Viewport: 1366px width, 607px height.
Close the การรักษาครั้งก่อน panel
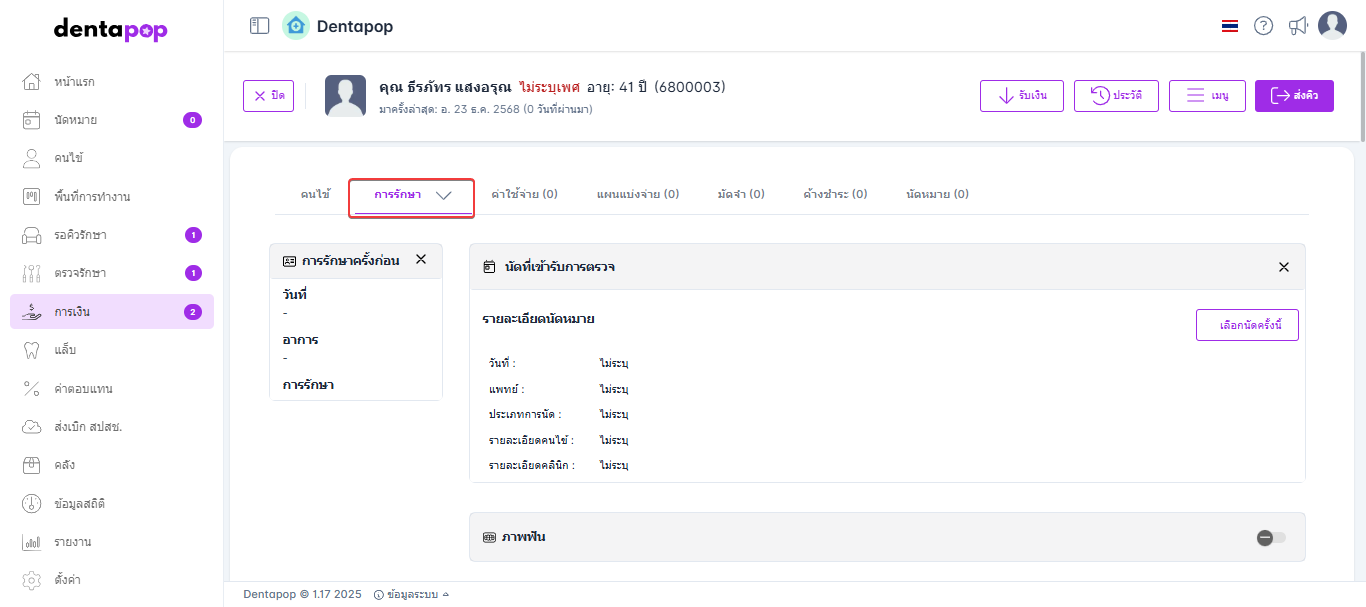tap(421, 260)
